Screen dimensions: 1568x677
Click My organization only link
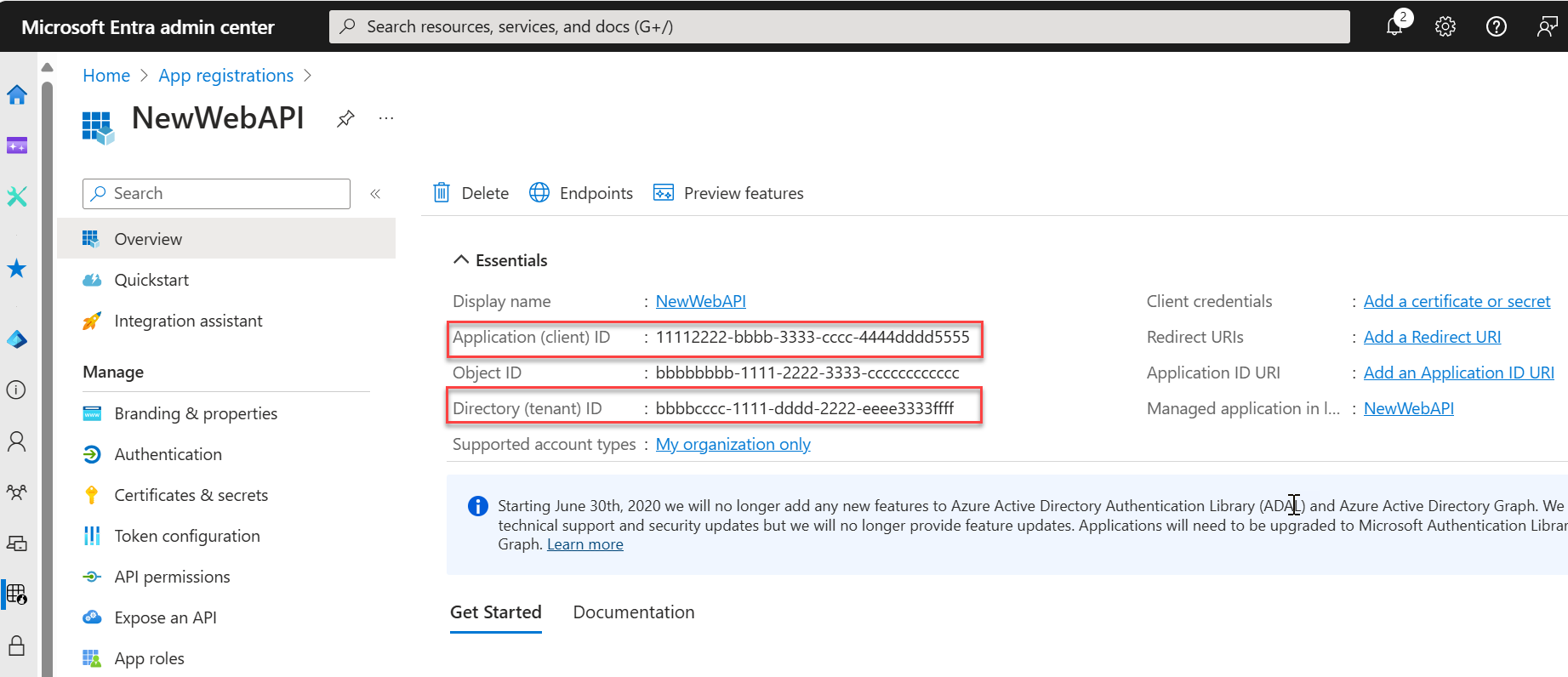point(733,444)
